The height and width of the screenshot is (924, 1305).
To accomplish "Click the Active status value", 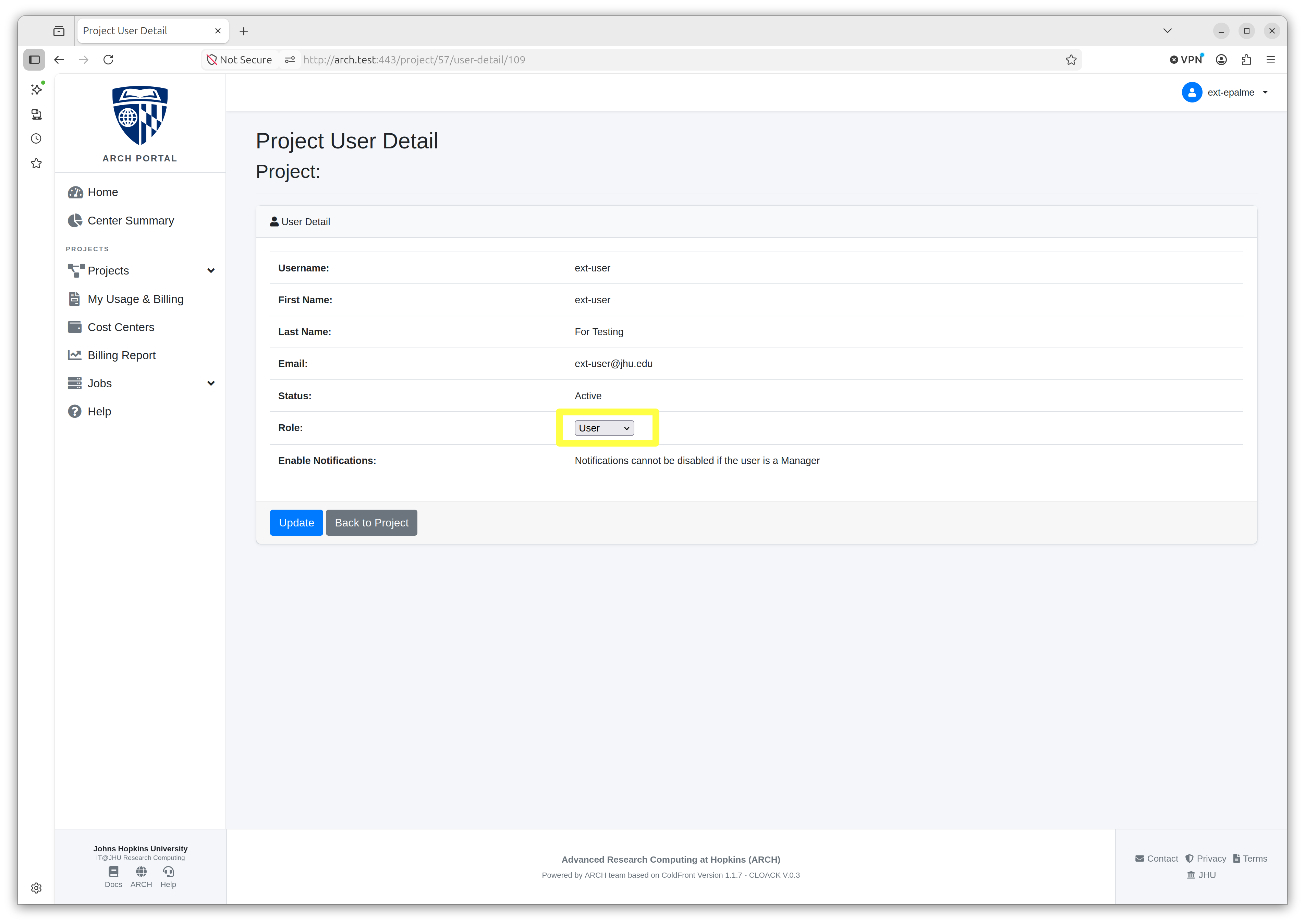I will pos(588,396).
